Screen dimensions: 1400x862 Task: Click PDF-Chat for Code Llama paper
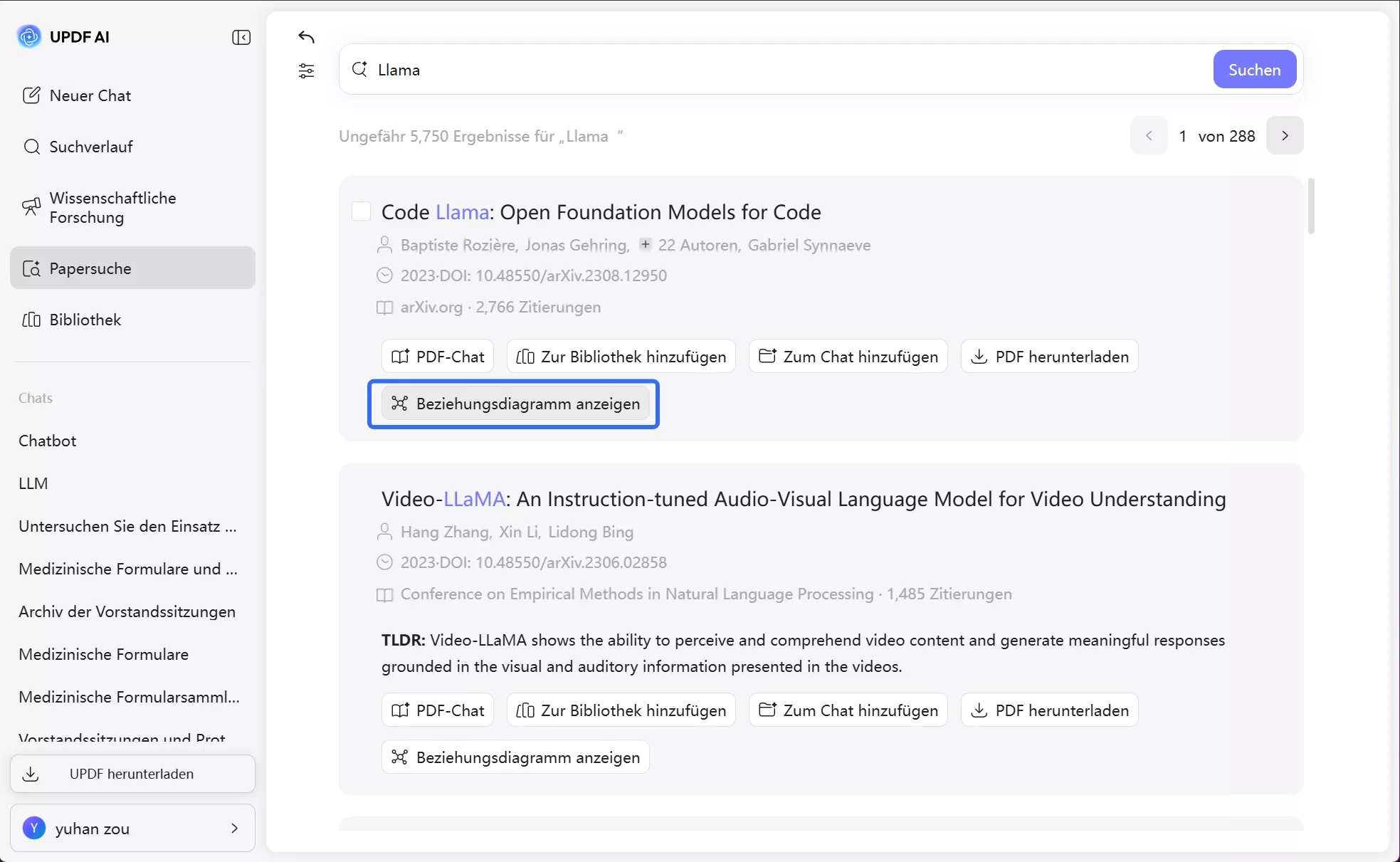pos(438,357)
